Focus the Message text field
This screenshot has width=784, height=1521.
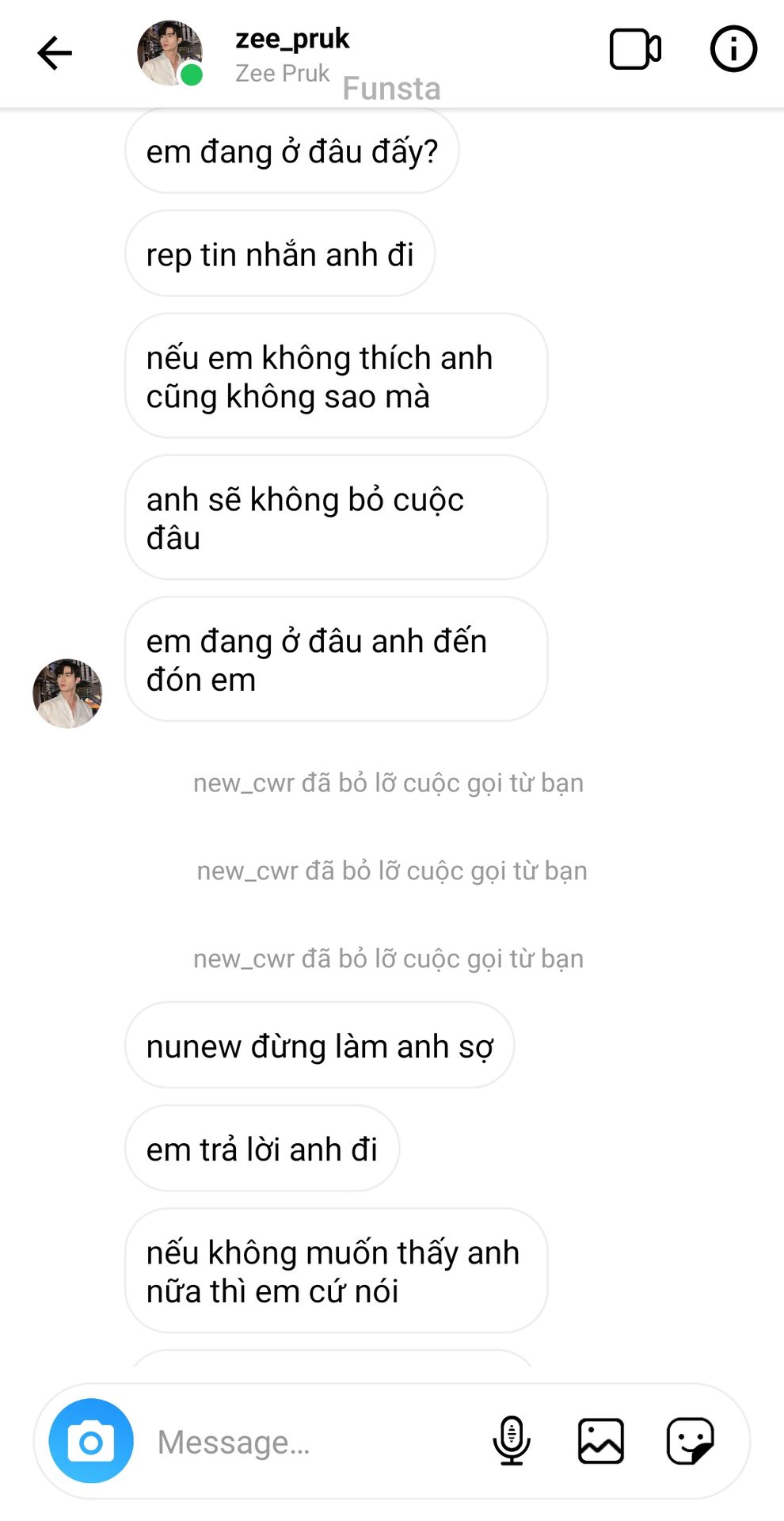click(317, 1441)
